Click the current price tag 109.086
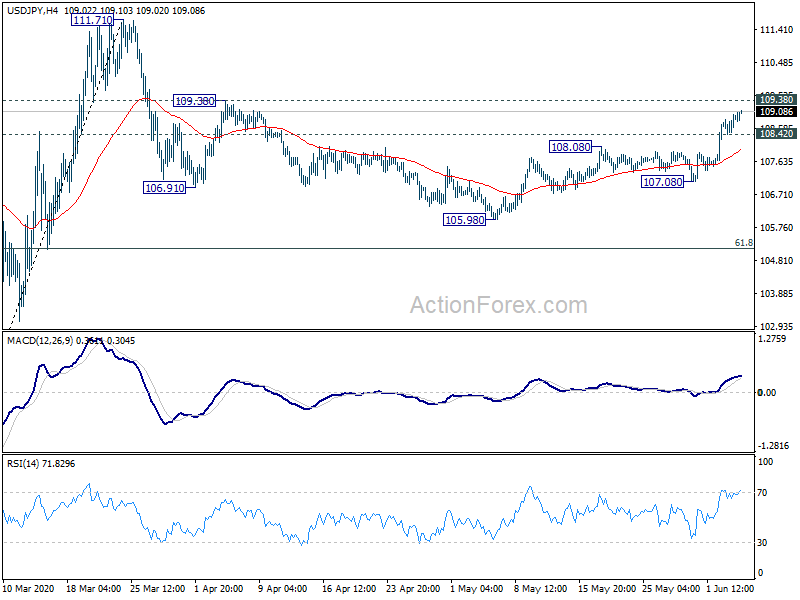 coord(776,112)
